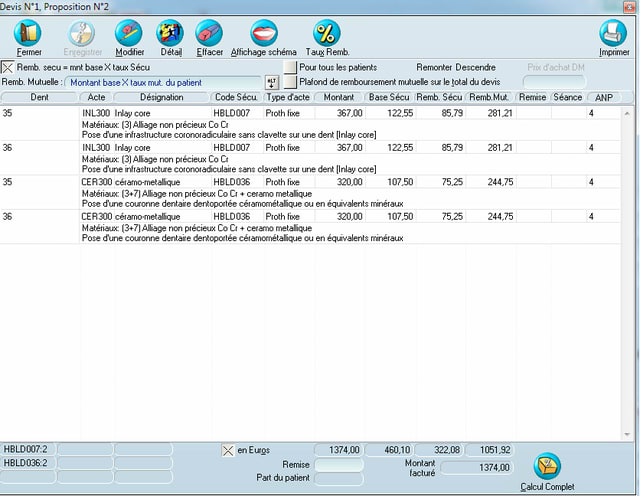Run Calcul Complet calculation

[x=547, y=468]
